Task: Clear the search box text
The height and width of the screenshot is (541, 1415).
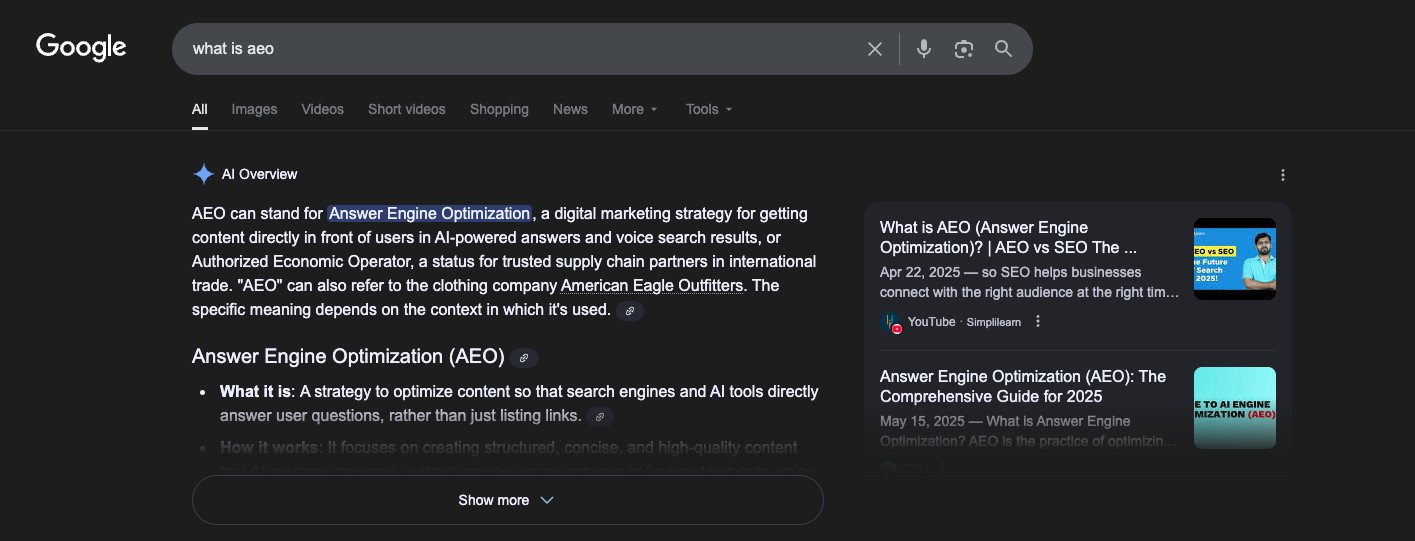Action: tap(875, 49)
